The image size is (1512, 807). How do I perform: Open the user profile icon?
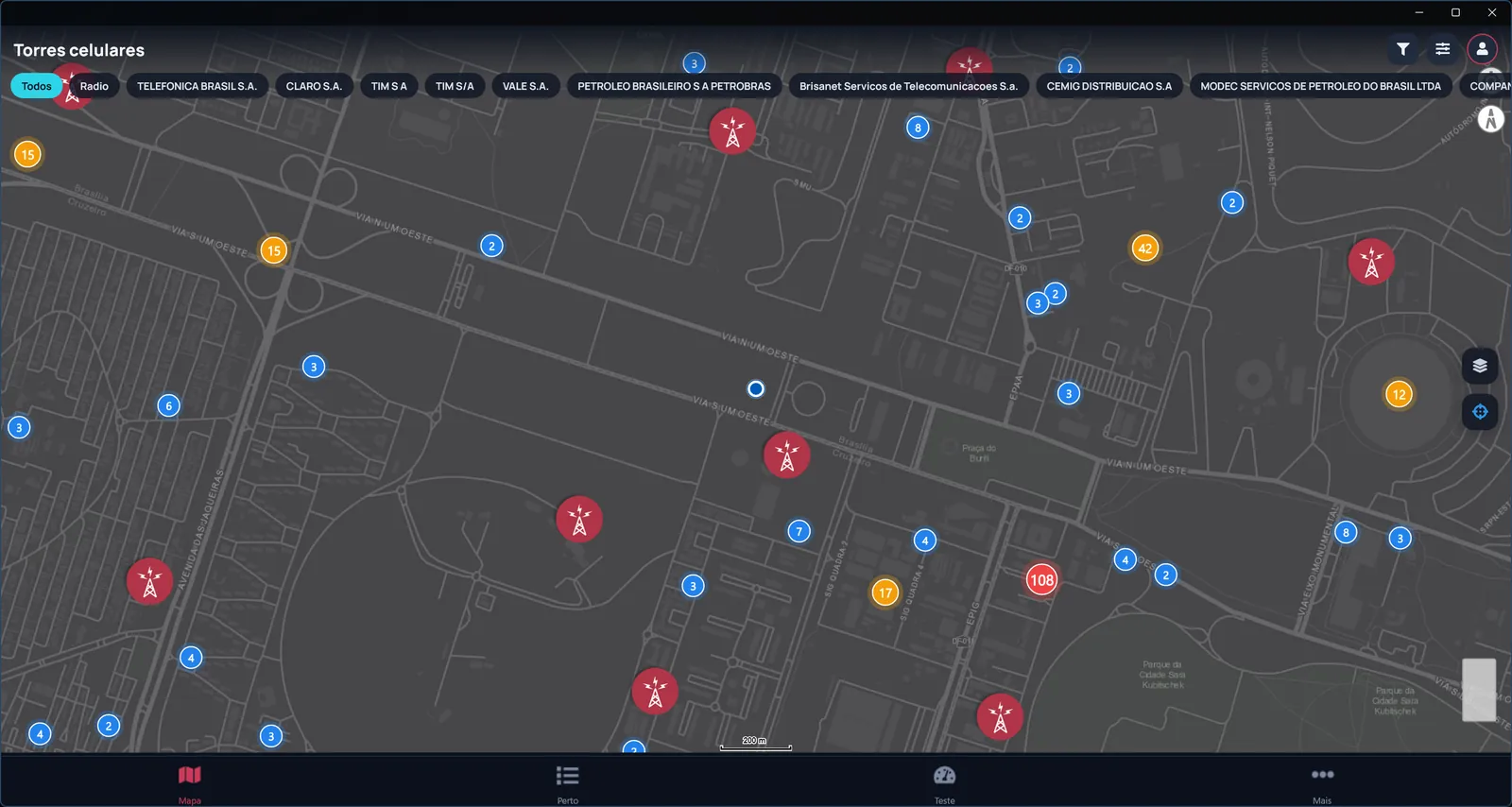[1482, 49]
